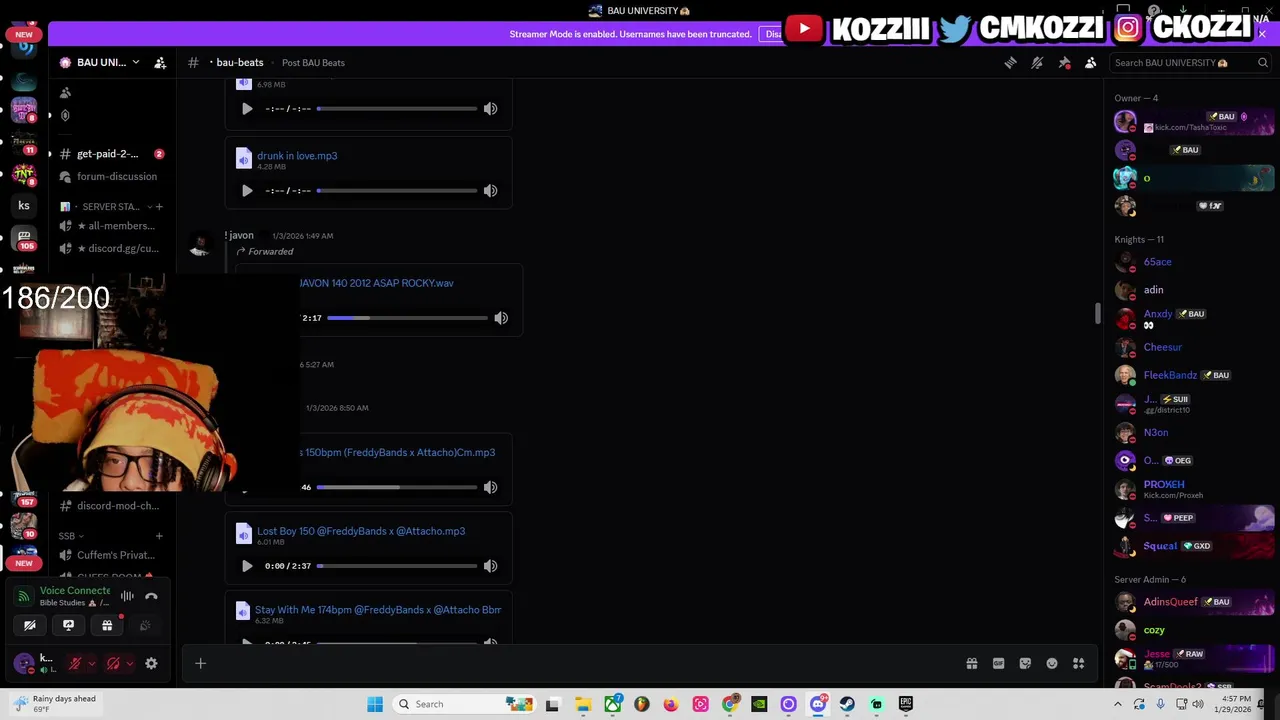The image size is (1280, 720).
Task: Open the JAVON 140 2012 ASAP ROCKY.wav link
Action: [376, 283]
